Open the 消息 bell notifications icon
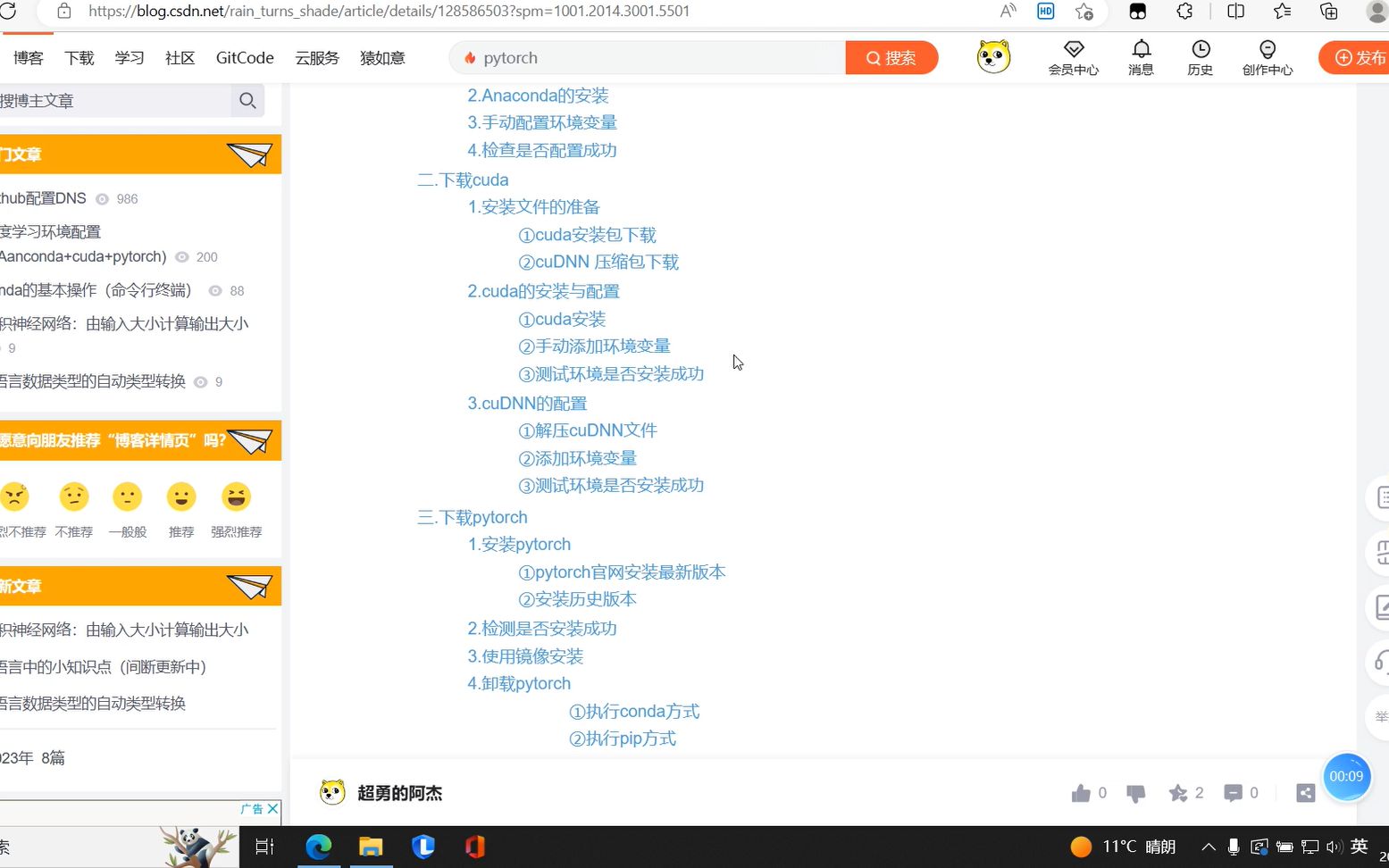 point(1141,58)
